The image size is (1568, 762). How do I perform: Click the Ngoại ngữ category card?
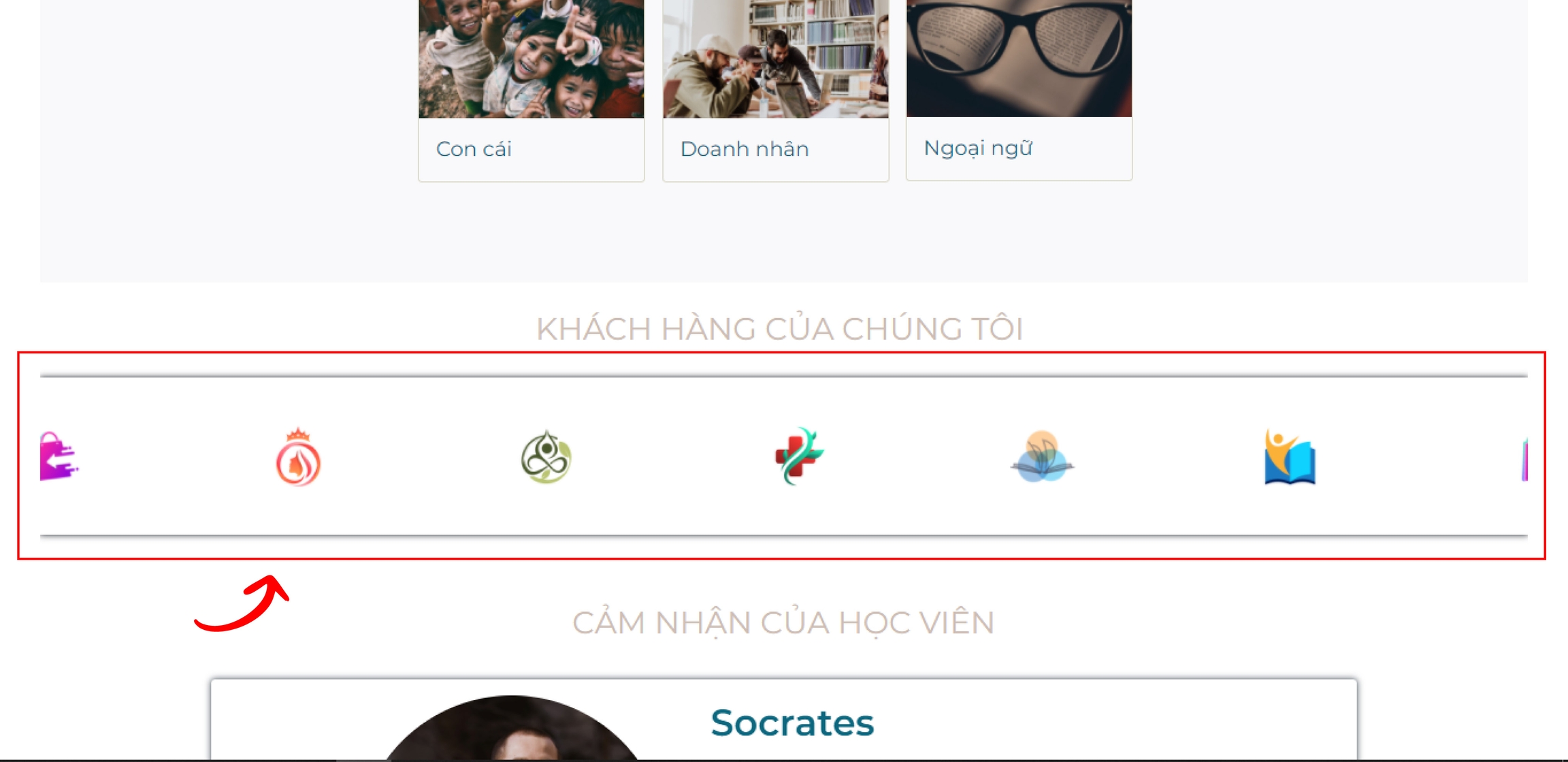[1019, 90]
